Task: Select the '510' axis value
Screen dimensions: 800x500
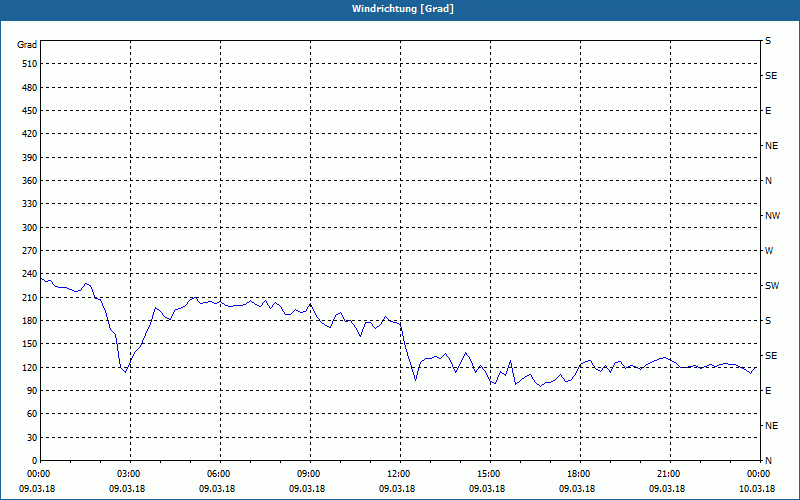Action: click(30, 64)
